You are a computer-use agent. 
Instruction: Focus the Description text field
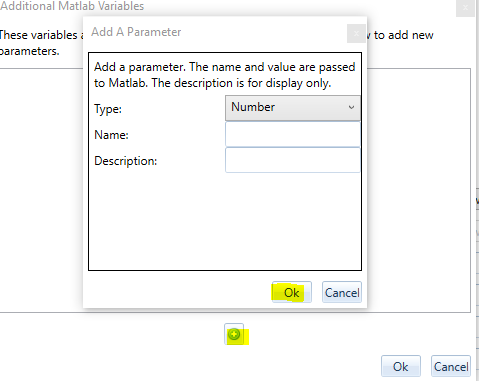pyautogui.click(x=293, y=160)
